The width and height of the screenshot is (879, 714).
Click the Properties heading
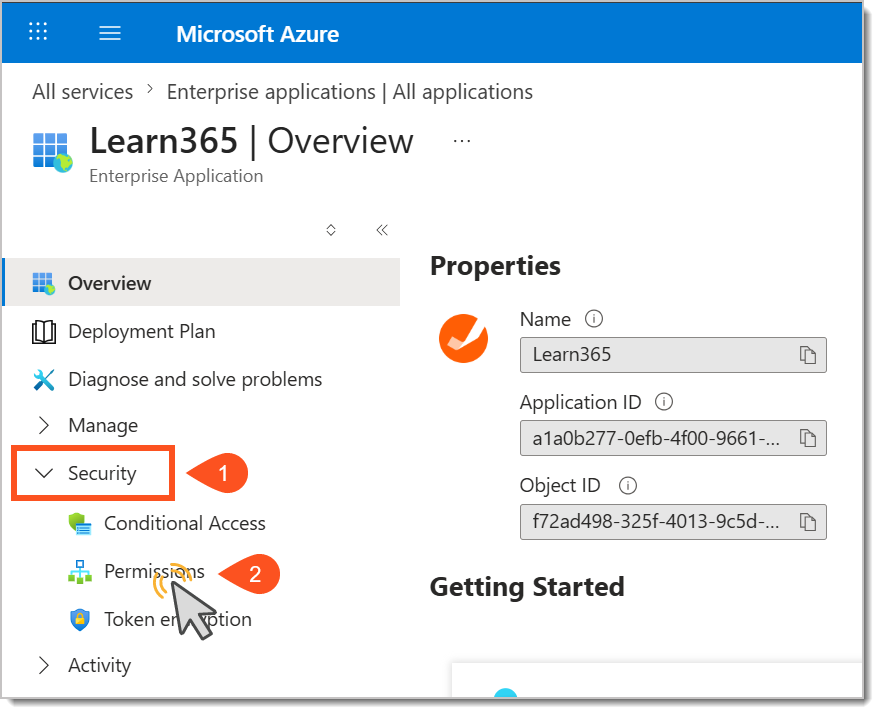pyautogui.click(x=495, y=266)
